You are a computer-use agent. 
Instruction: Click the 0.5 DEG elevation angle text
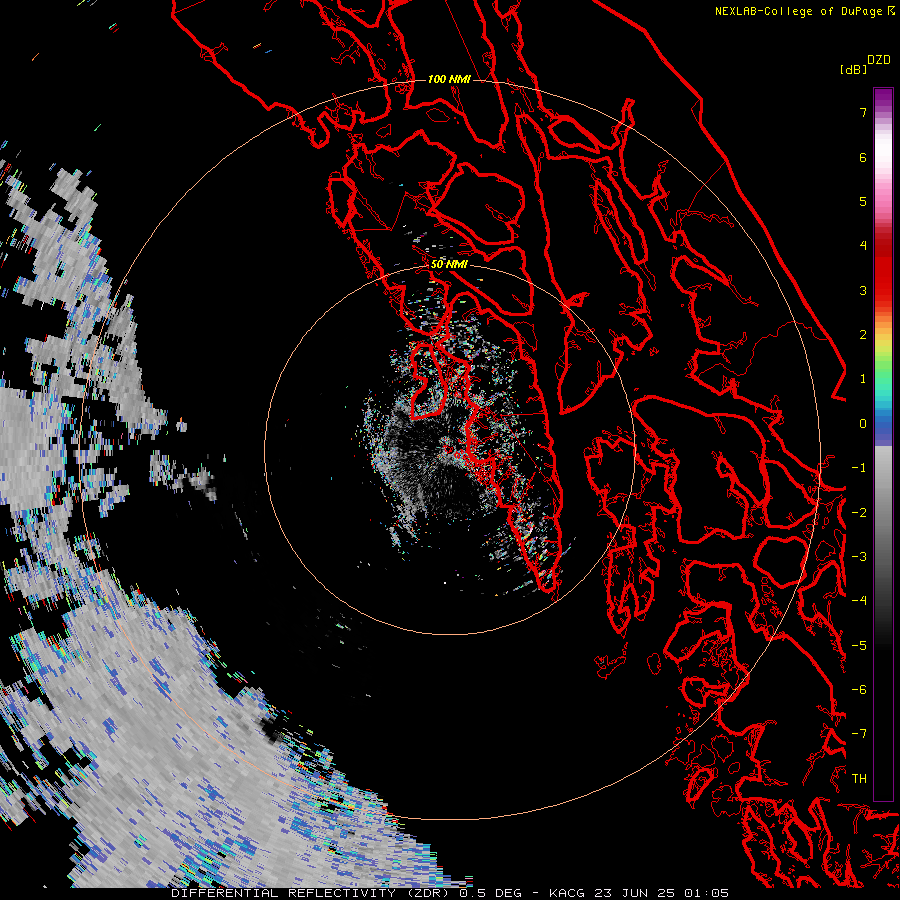(490, 893)
